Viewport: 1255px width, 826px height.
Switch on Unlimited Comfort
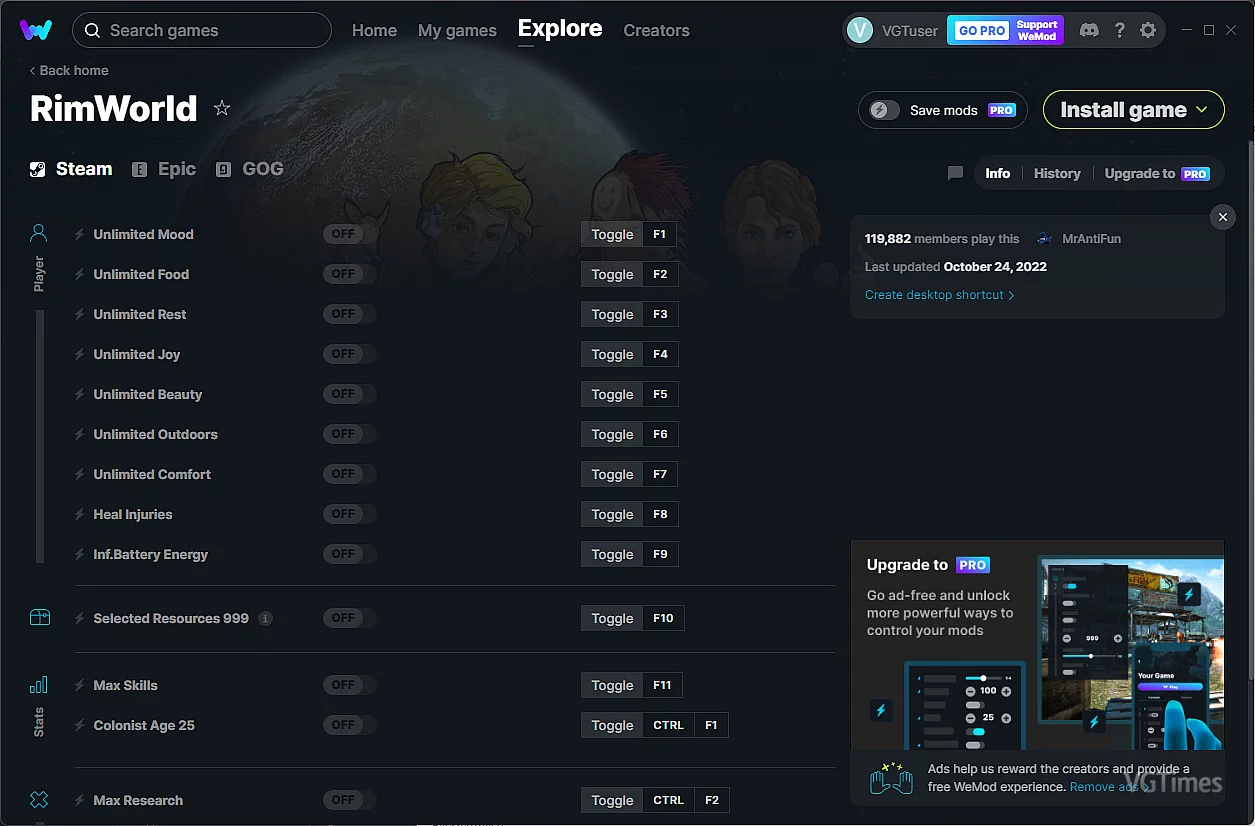[349, 474]
